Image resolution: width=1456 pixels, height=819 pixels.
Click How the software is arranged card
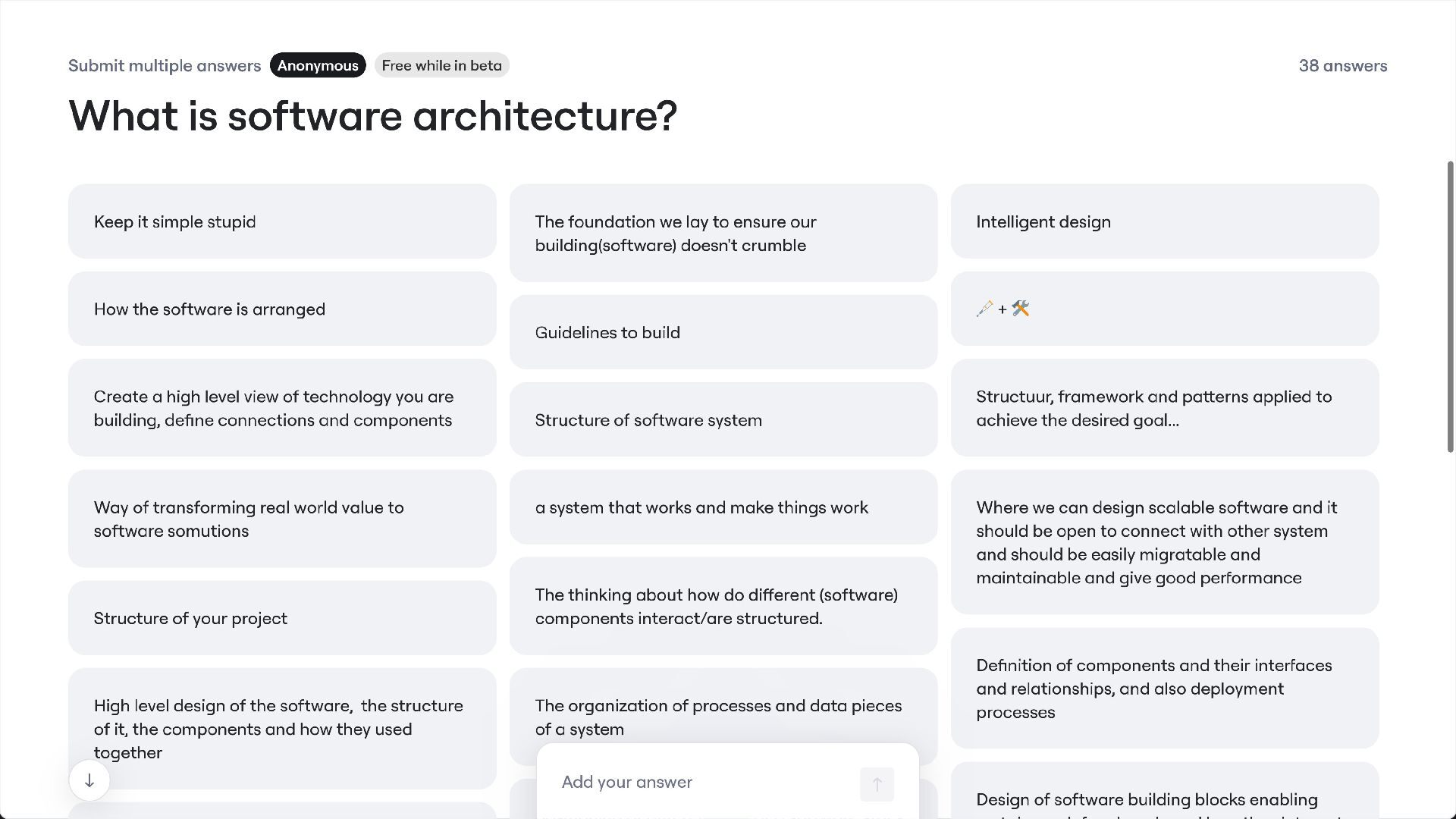coord(282,309)
